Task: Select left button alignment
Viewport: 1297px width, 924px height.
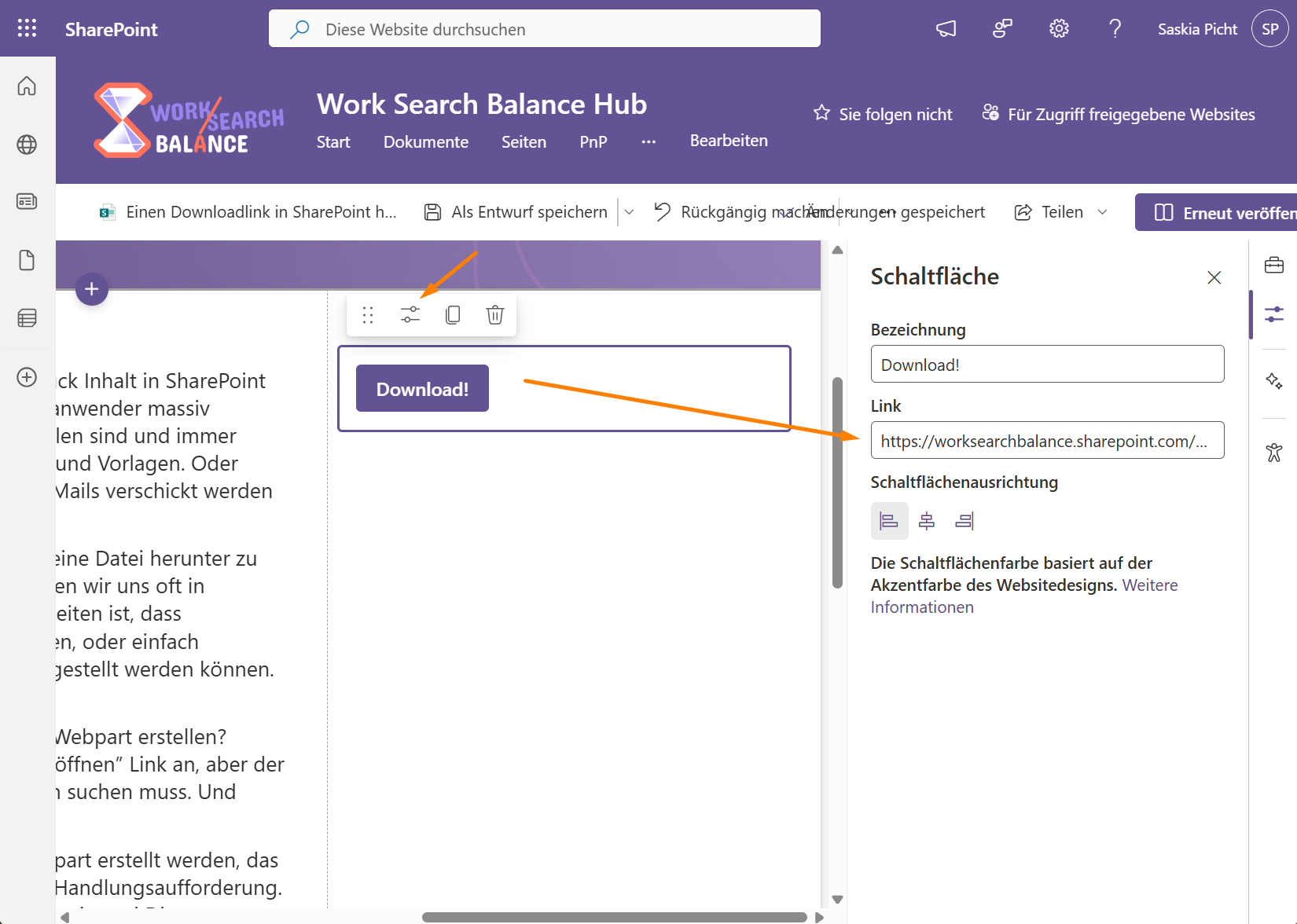Action: (889, 521)
